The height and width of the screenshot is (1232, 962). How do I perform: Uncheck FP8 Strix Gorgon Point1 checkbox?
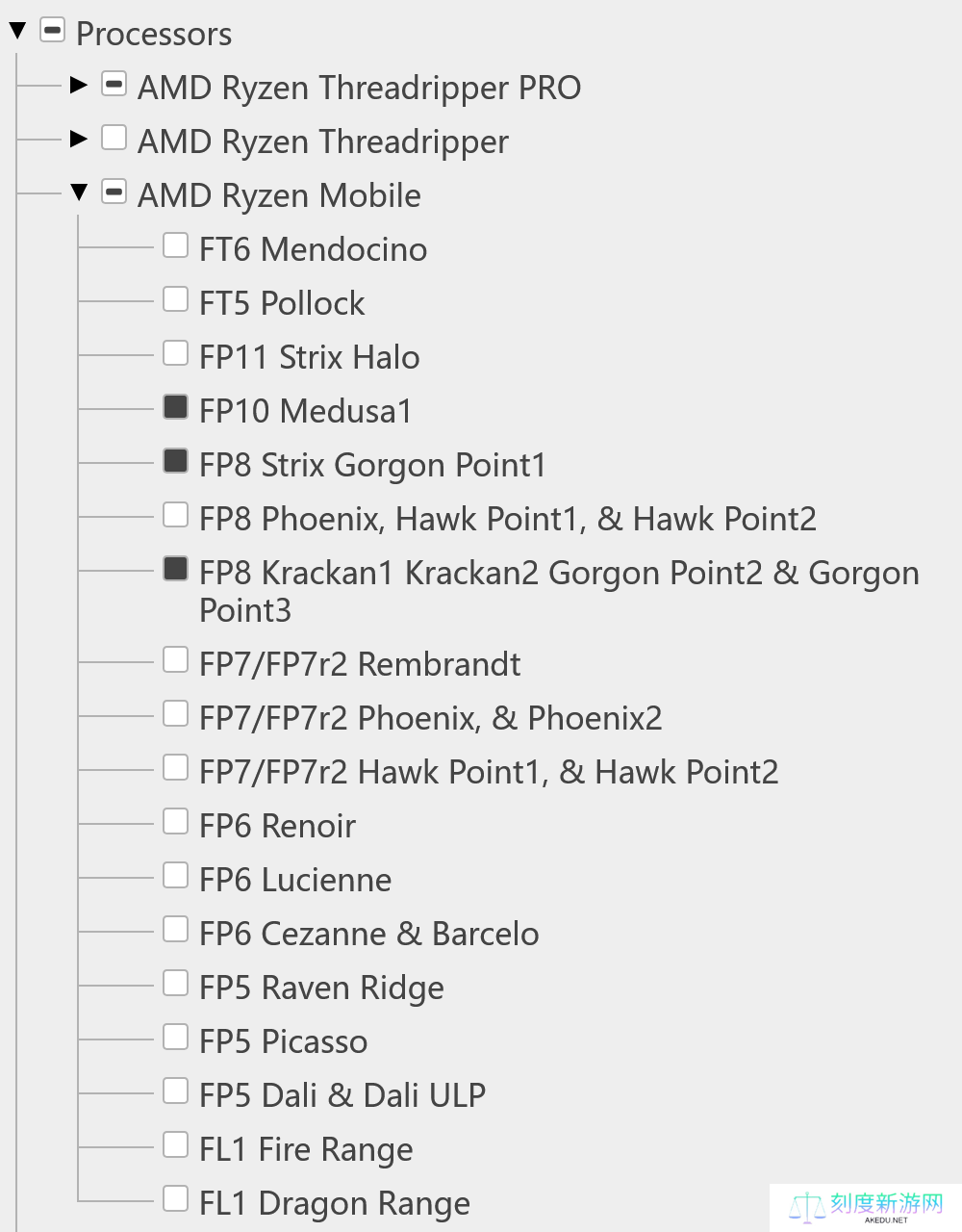(x=175, y=461)
